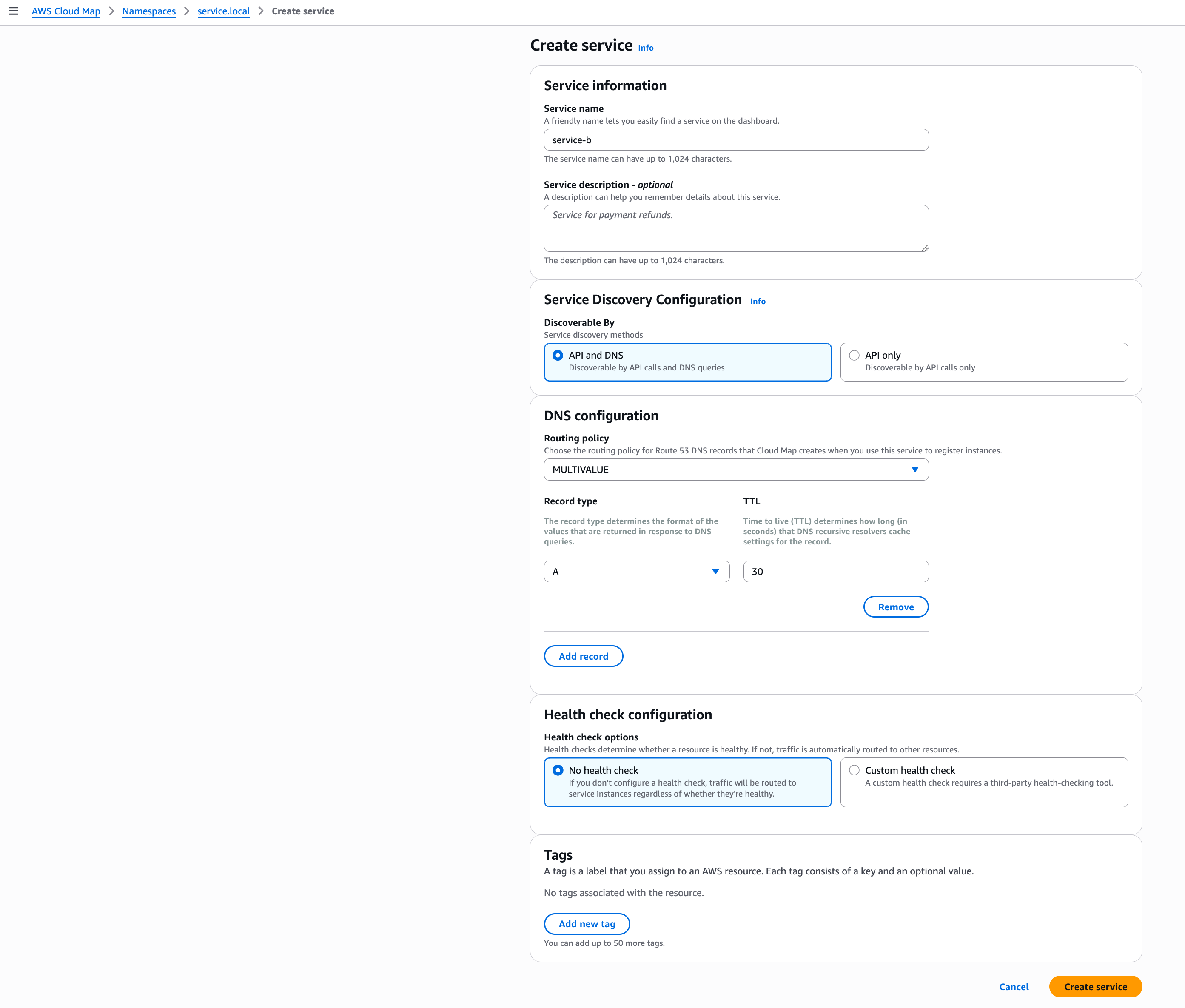Cancel service creation

1013,987
